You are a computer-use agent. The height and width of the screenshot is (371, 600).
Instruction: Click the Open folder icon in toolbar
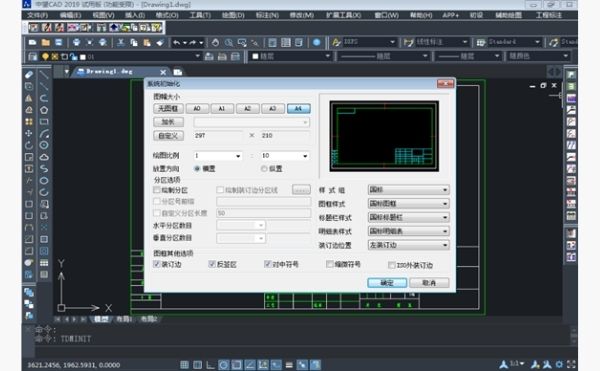46,42
